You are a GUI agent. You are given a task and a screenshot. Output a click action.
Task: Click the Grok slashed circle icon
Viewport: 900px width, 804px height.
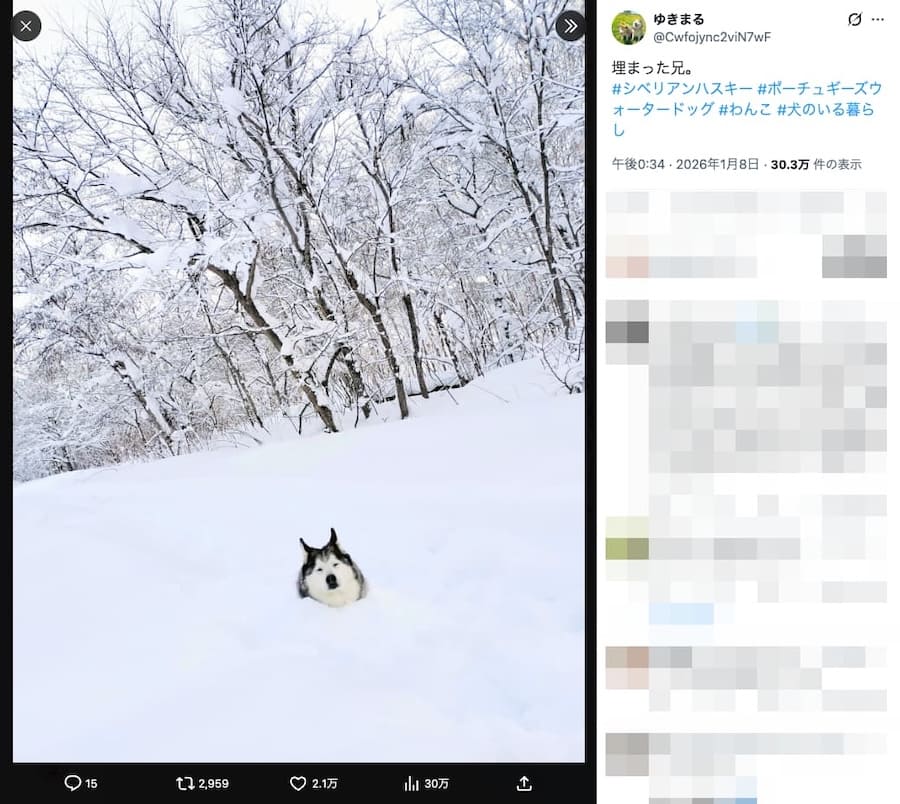tap(855, 20)
